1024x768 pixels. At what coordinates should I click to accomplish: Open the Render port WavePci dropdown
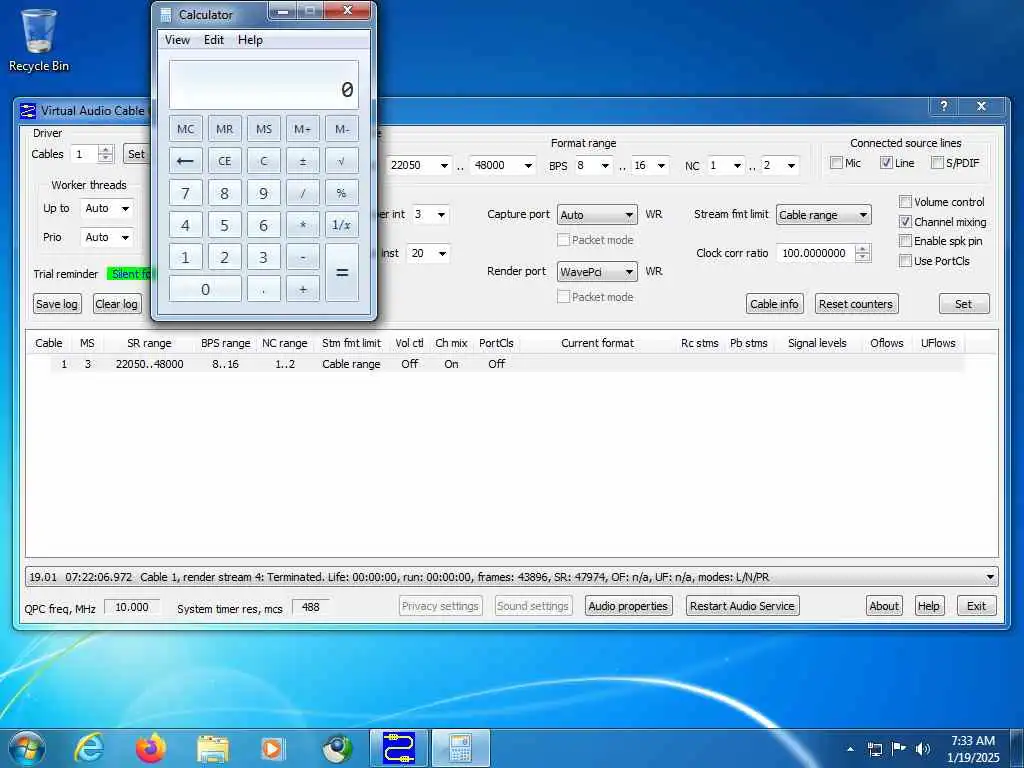click(597, 272)
